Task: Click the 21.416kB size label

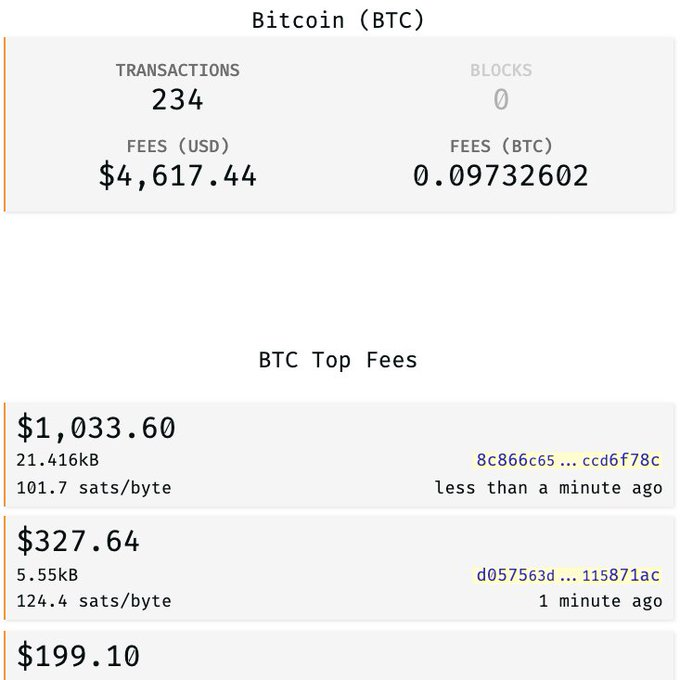Action: coord(58,460)
